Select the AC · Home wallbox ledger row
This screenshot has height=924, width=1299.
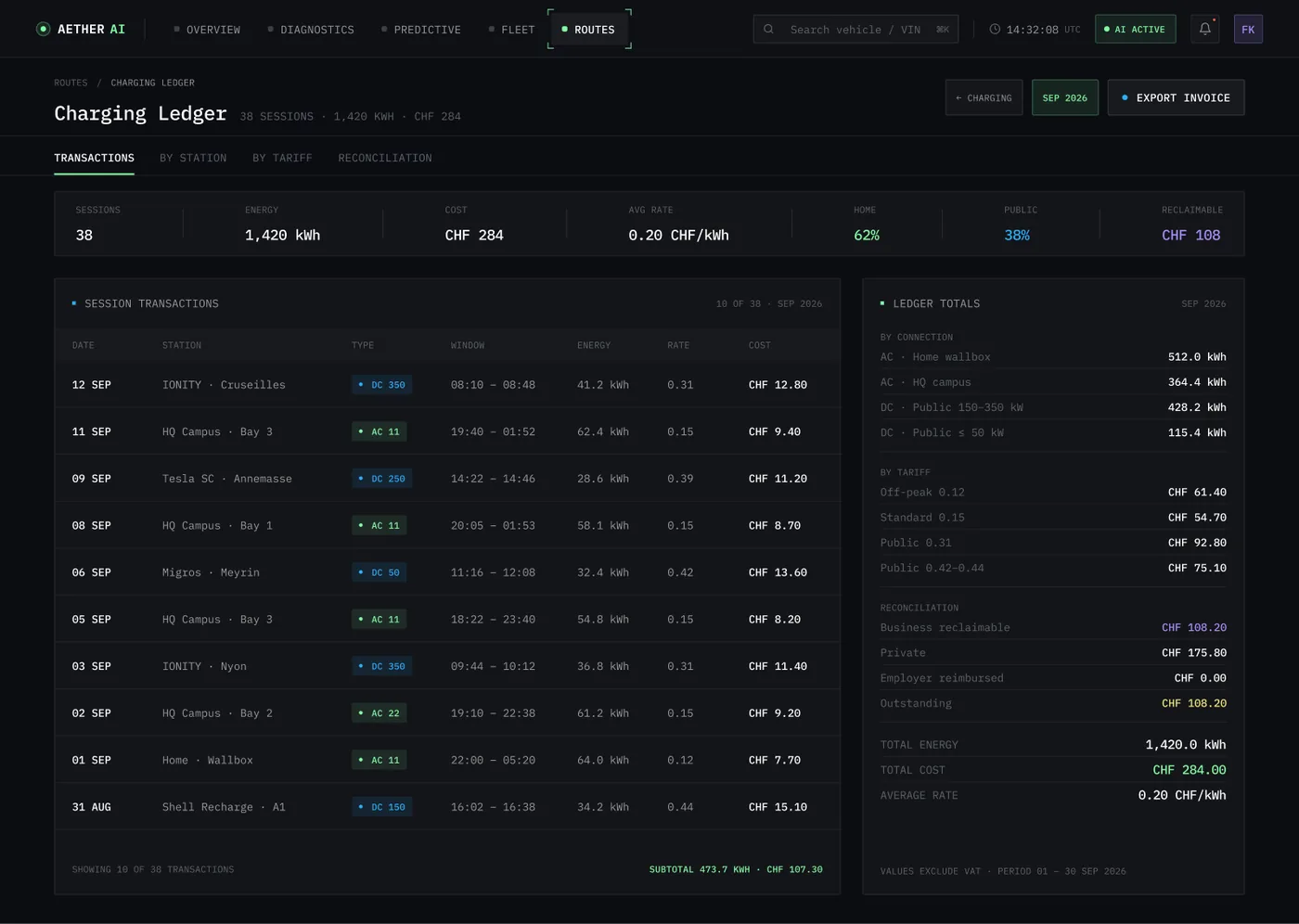(x=1053, y=357)
